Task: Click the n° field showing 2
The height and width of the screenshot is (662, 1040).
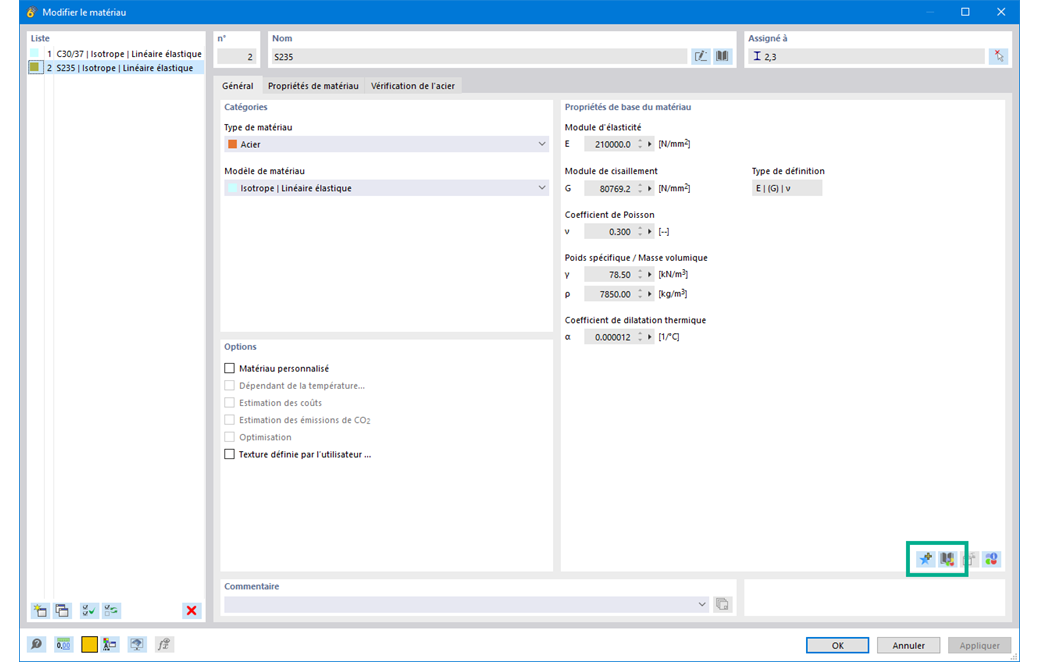Action: click(x=237, y=57)
